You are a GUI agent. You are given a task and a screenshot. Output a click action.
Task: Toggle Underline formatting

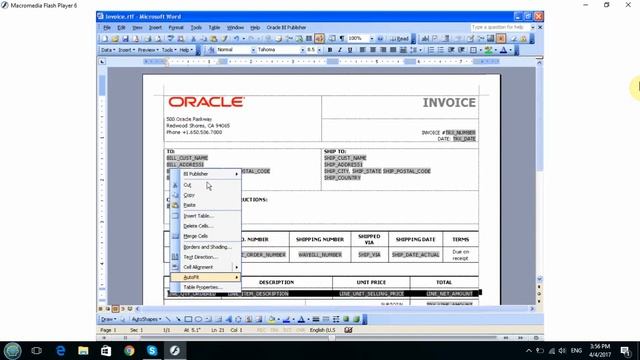click(350, 50)
